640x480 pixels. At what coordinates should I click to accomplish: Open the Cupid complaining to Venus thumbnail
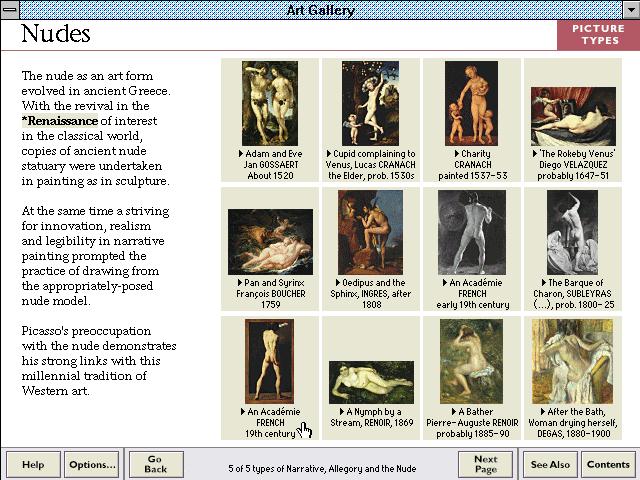[x=371, y=103]
